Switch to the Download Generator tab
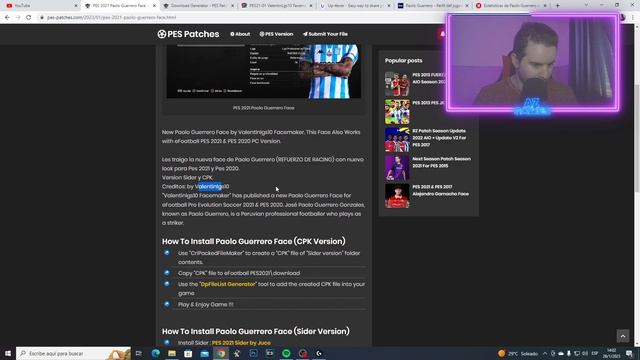The height and width of the screenshot is (360, 640). click(x=198, y=6)
